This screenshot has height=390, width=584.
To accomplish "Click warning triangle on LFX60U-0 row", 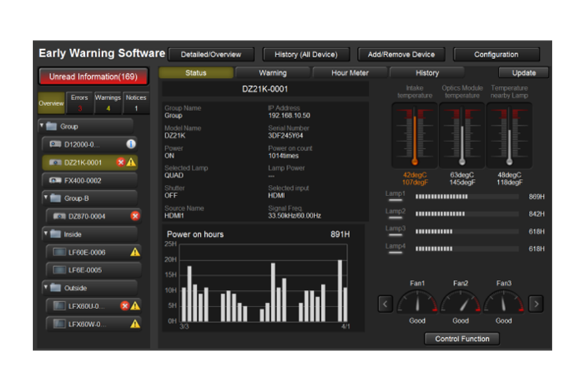I will click(135, 306).
